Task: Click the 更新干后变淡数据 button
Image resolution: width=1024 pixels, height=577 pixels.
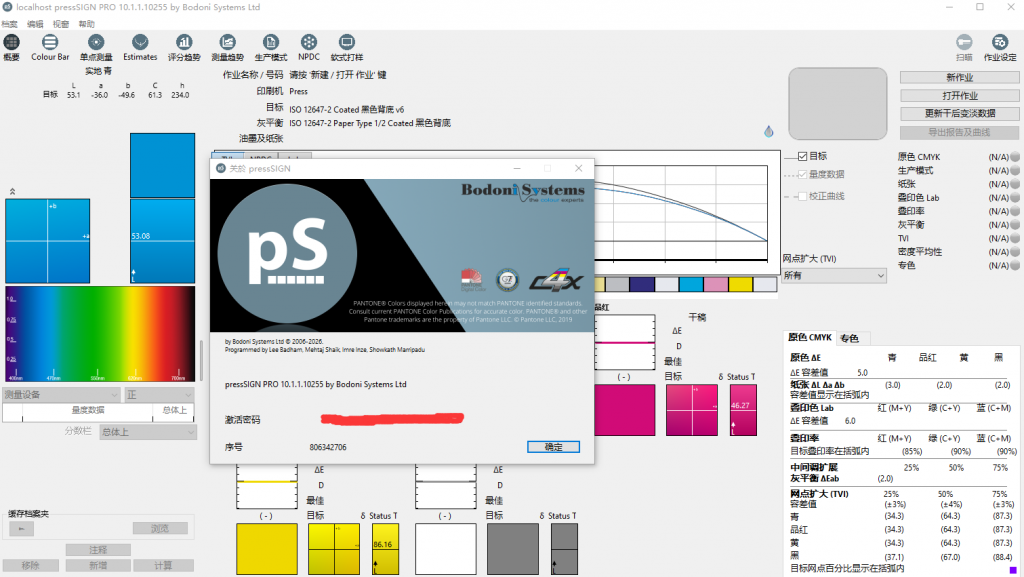Action: 959,114
